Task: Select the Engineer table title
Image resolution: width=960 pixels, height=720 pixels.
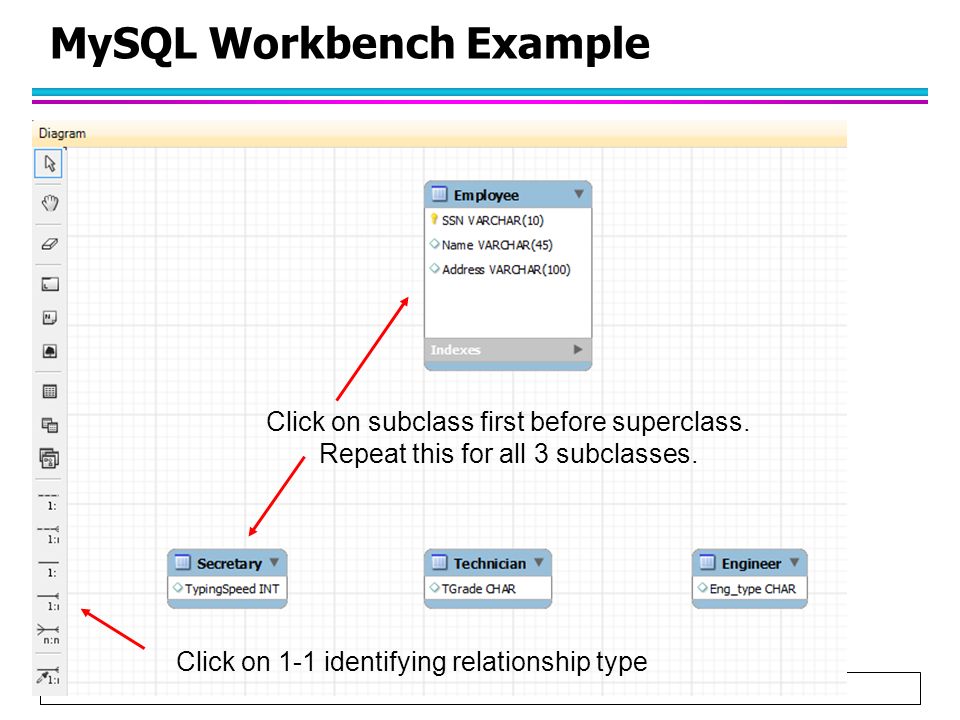Action: [x=751, y=563]
